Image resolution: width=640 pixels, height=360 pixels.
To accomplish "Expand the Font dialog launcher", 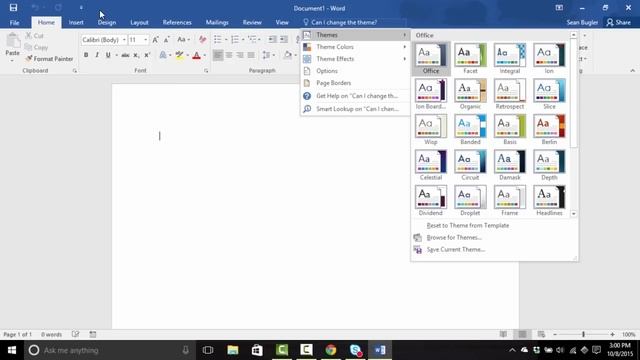I will (x=206, y=71).
